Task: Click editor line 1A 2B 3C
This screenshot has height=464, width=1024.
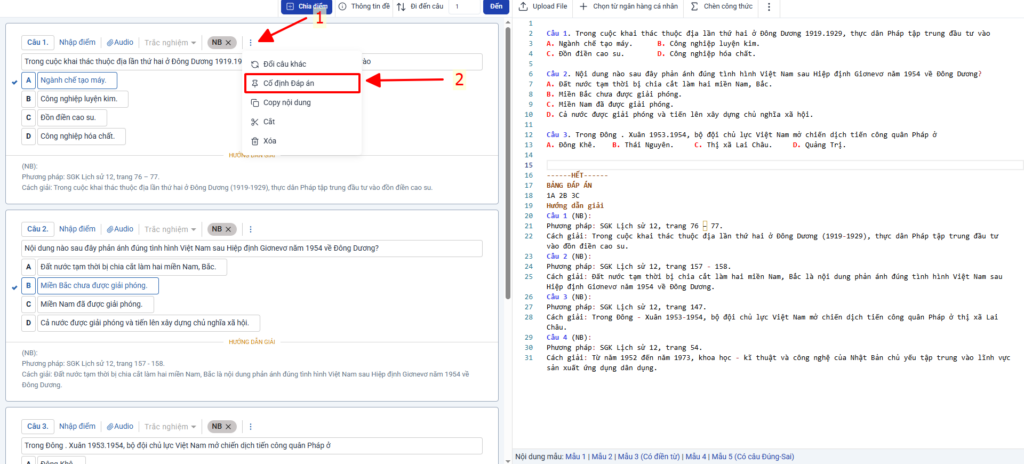Action: (x=562, y=195)
